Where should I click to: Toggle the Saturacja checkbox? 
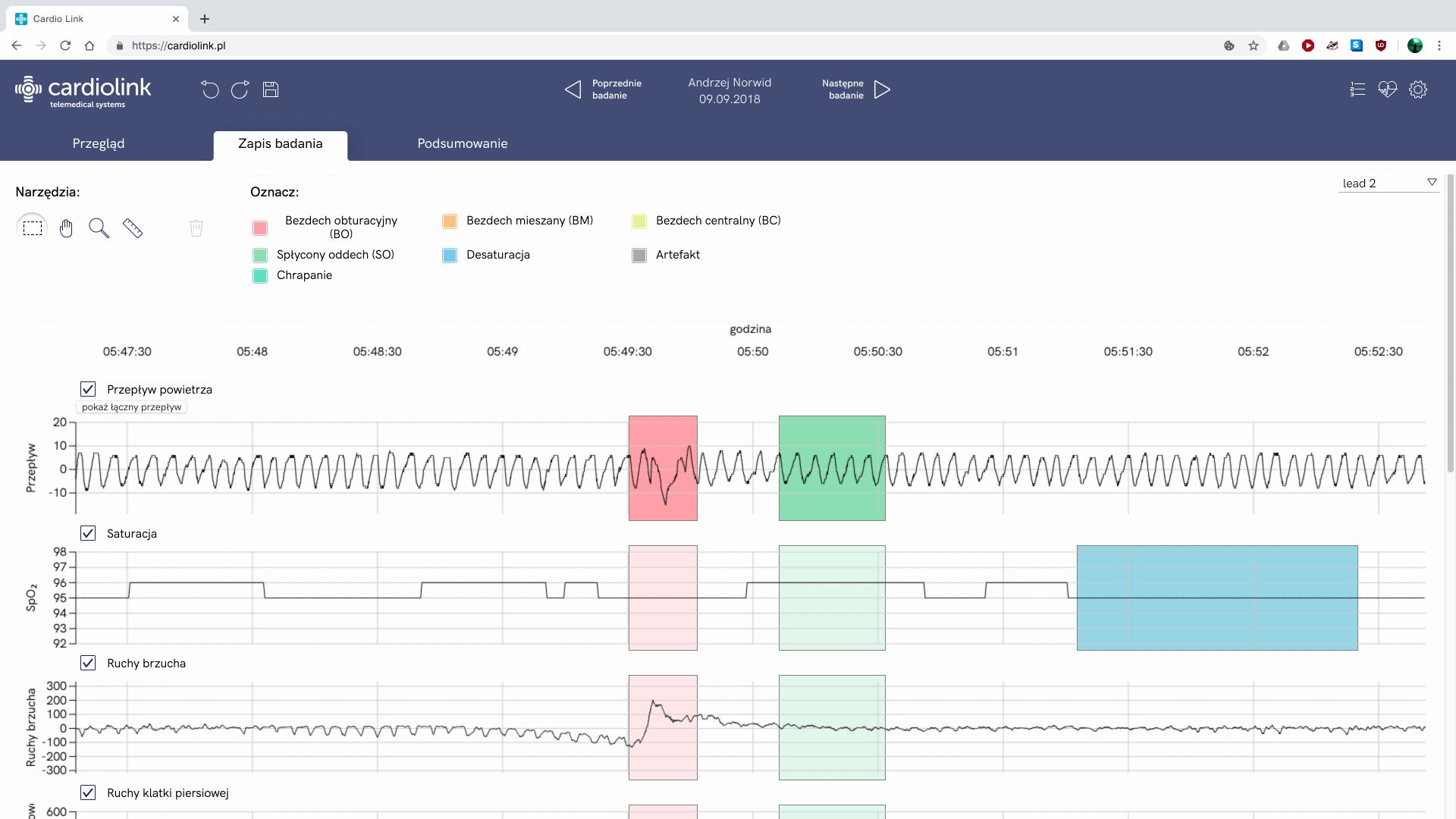click(x=88, y=533)
